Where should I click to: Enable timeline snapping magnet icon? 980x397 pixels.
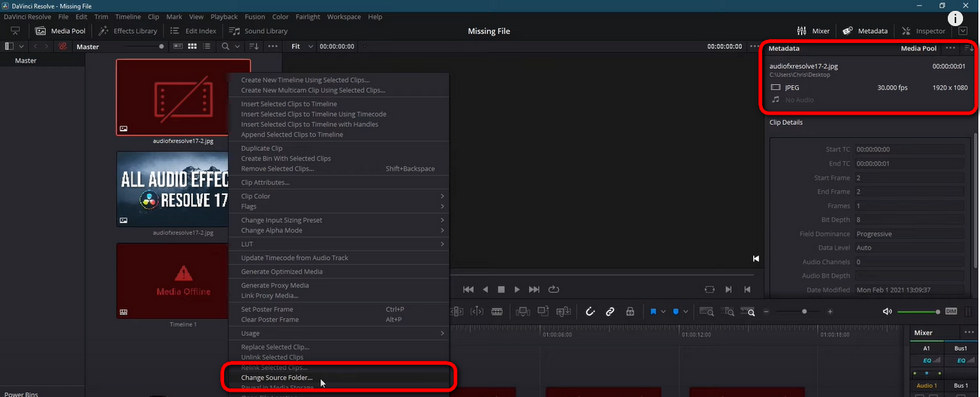pos(589,311)
